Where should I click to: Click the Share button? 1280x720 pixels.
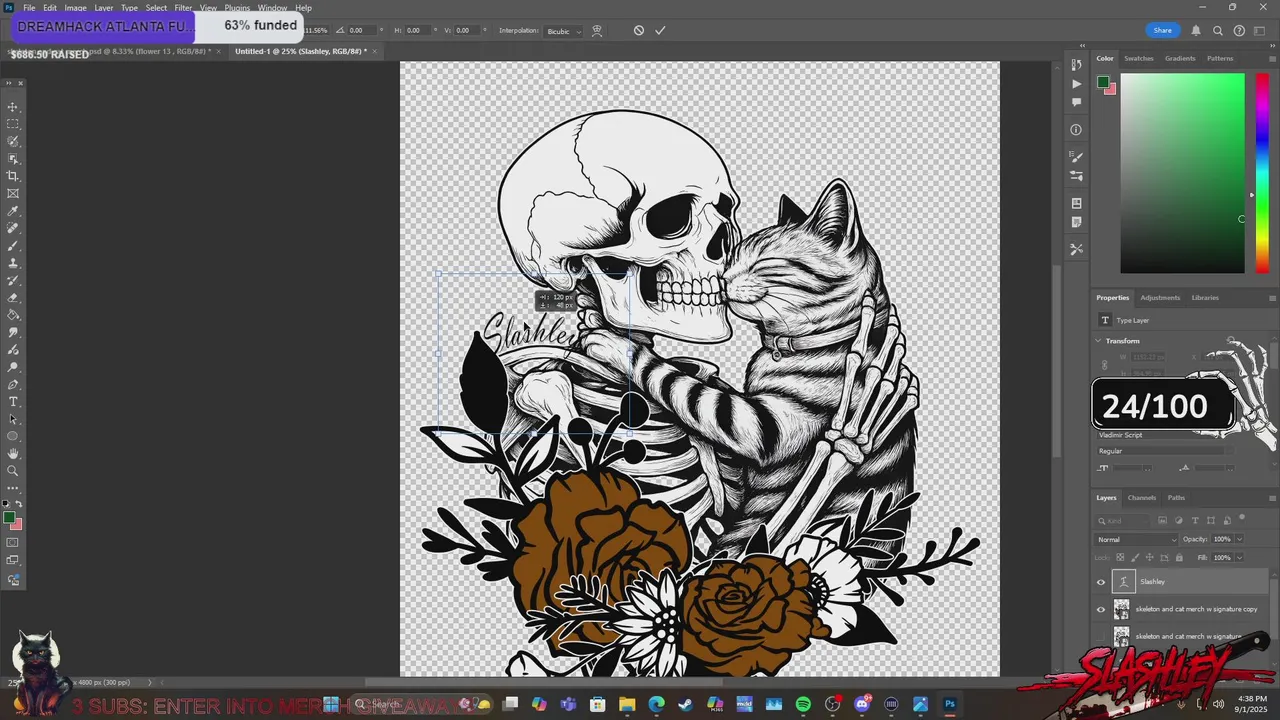[x=1162, y=30]
